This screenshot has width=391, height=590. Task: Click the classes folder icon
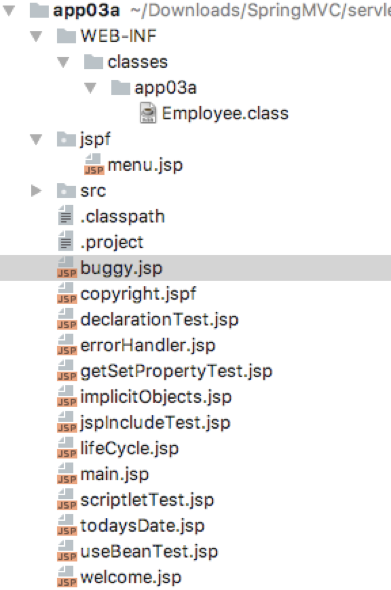tap(93, 62)
